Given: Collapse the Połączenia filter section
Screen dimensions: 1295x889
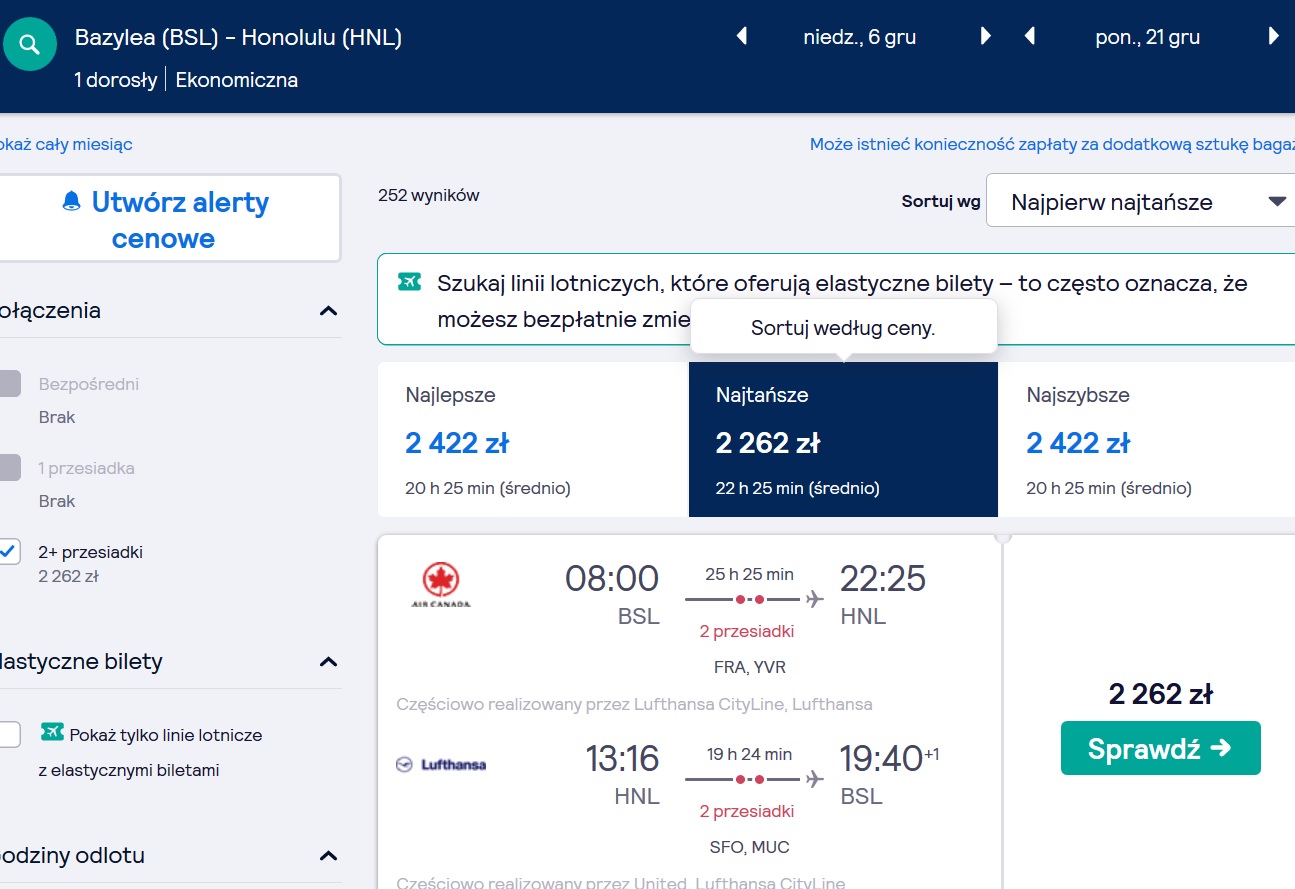Looking at the screenshot, I should (328, 311).
